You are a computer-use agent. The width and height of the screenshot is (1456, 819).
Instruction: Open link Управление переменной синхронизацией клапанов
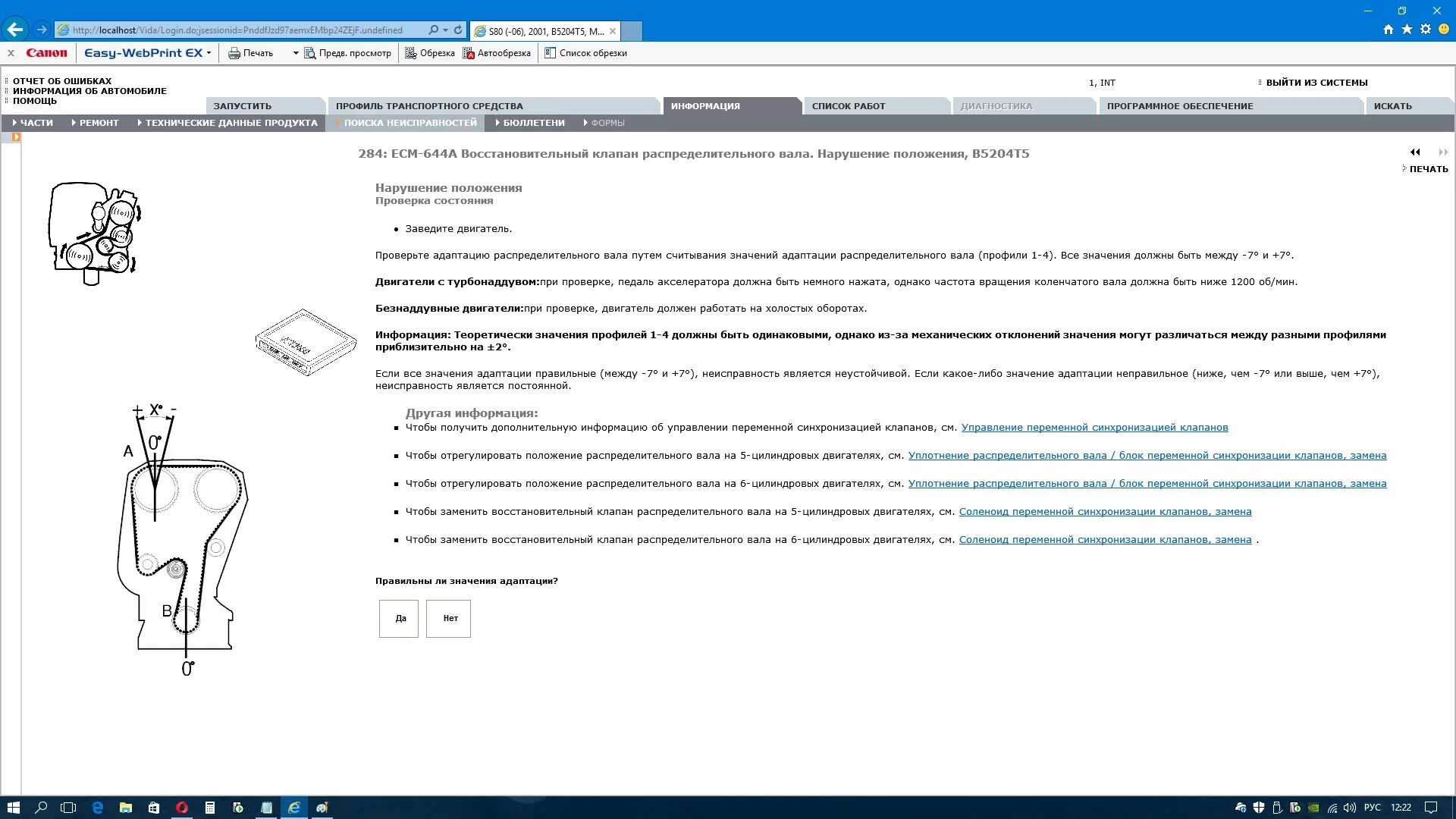[1094, 428]
